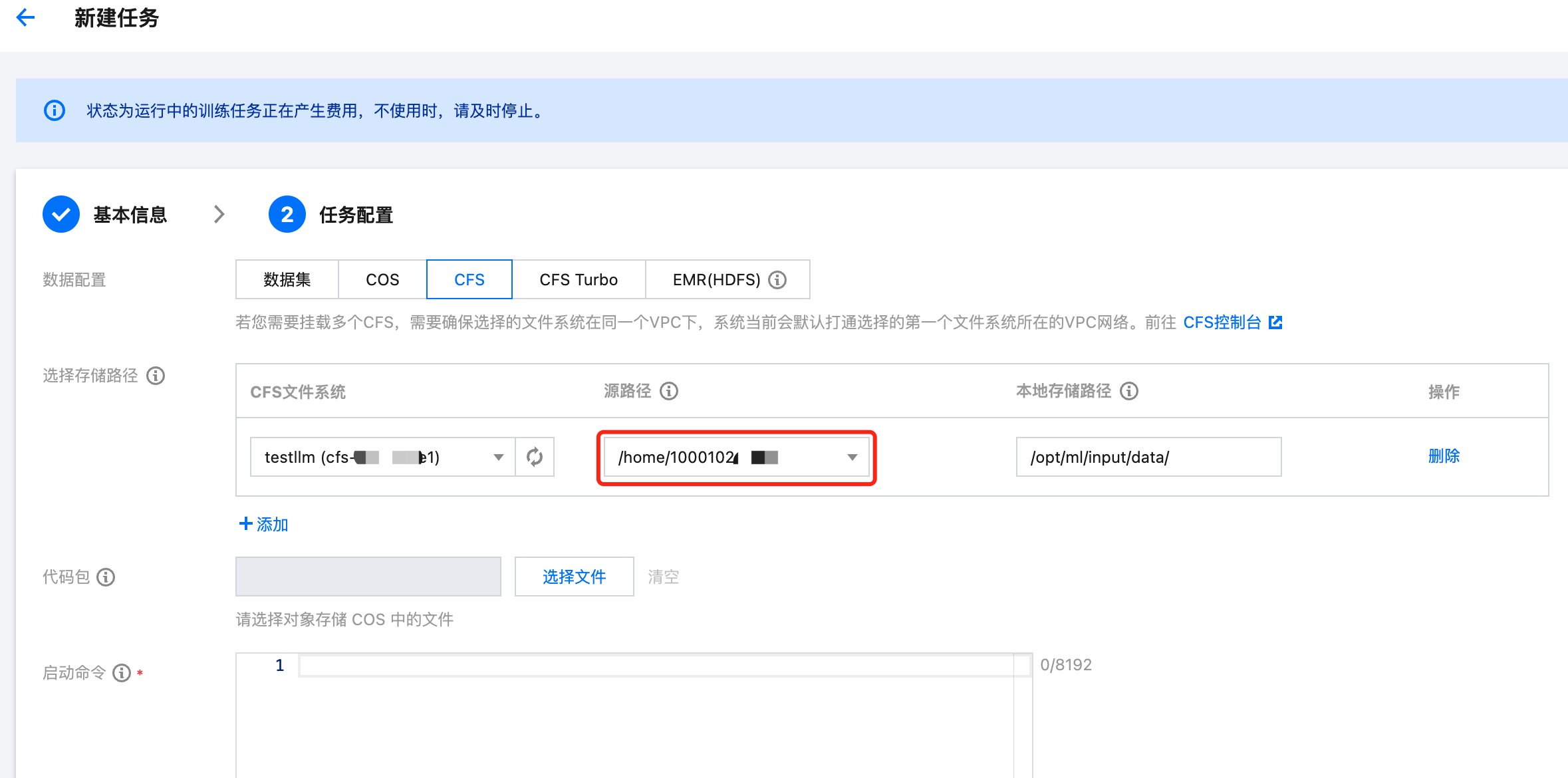Select the COS data config tab
Viewport: 1568px width, 778px height.
tap(382, 280)
